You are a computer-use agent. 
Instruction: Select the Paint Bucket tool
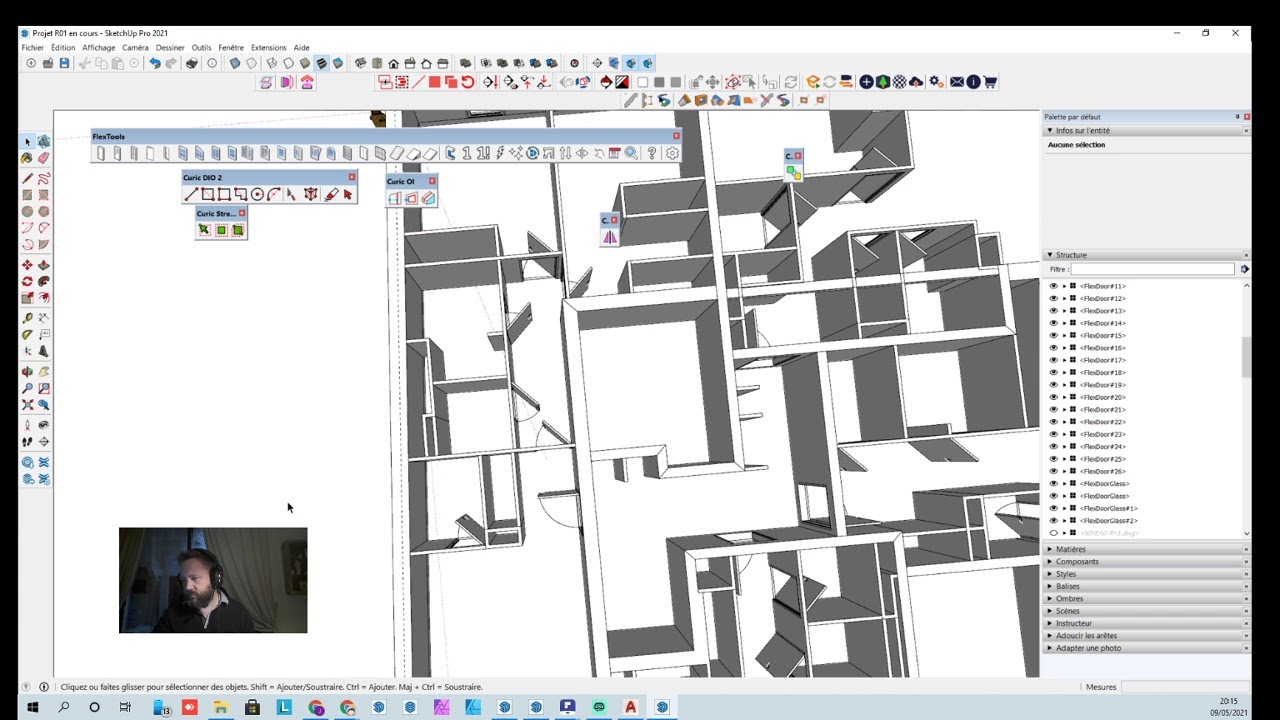pyautogui.click(x=27, y=158)
